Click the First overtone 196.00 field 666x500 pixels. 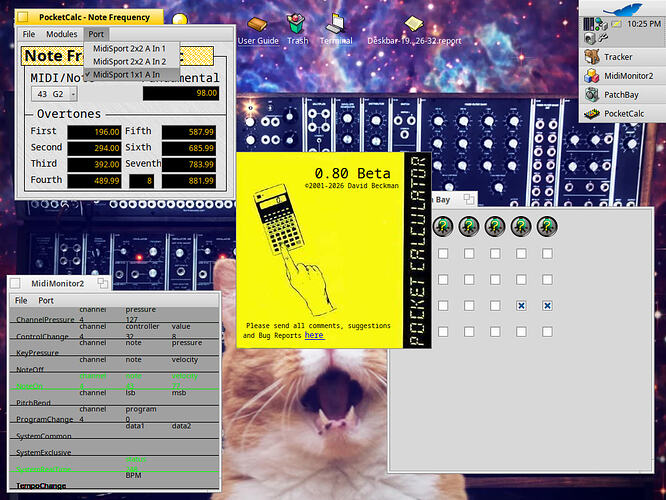(x=94, y=132)
